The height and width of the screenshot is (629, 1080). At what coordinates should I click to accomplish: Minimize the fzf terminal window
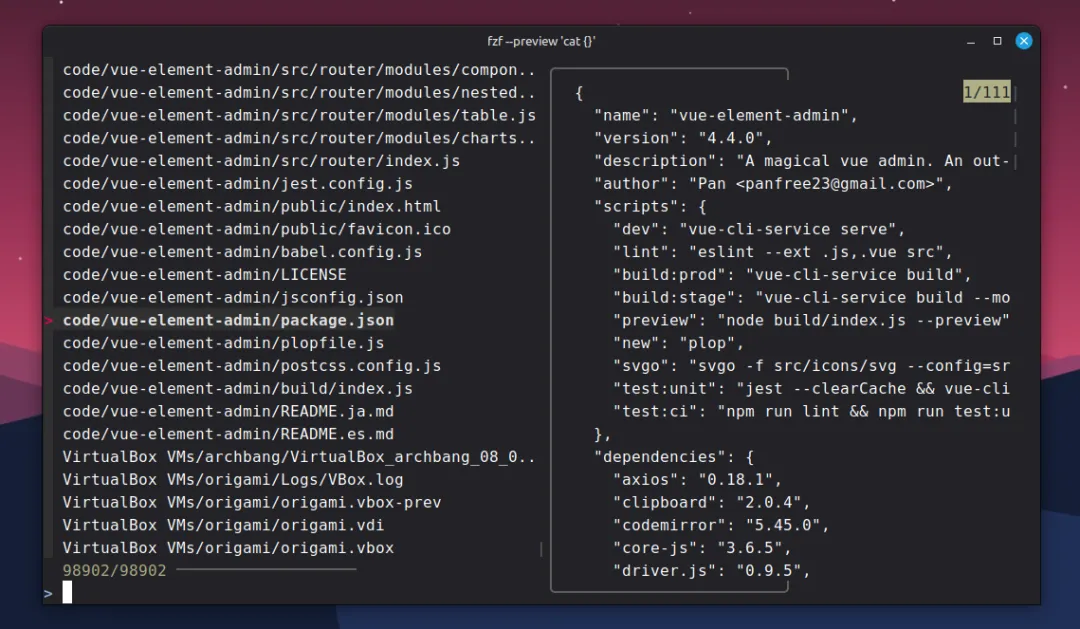coord(970,41)
